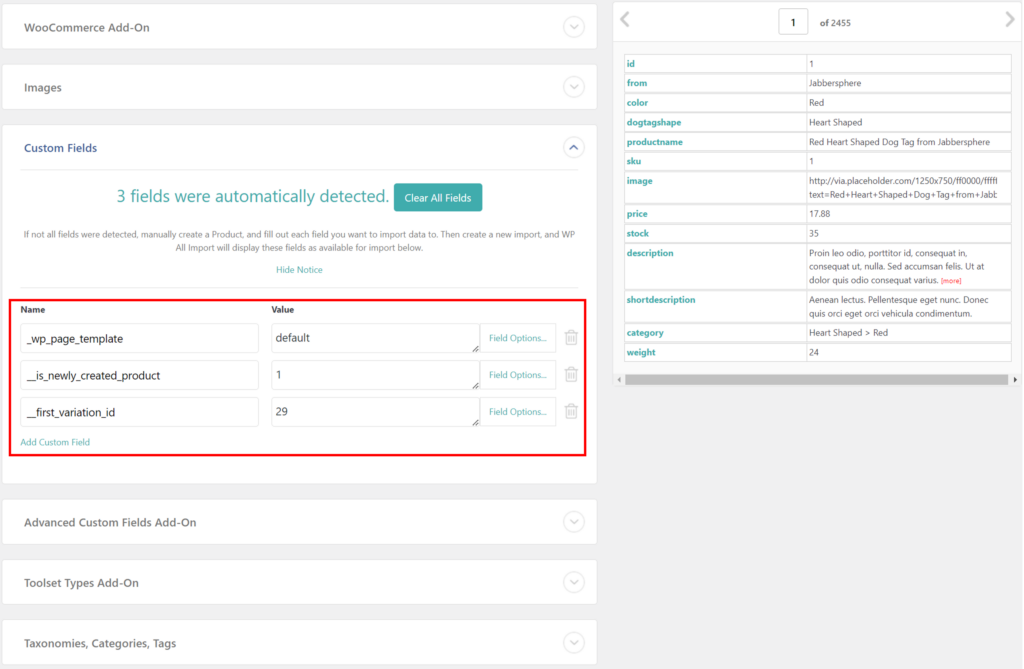Remove __is_newly_created_product using its trash icon

pyautogui.click(x=570, y=374)
